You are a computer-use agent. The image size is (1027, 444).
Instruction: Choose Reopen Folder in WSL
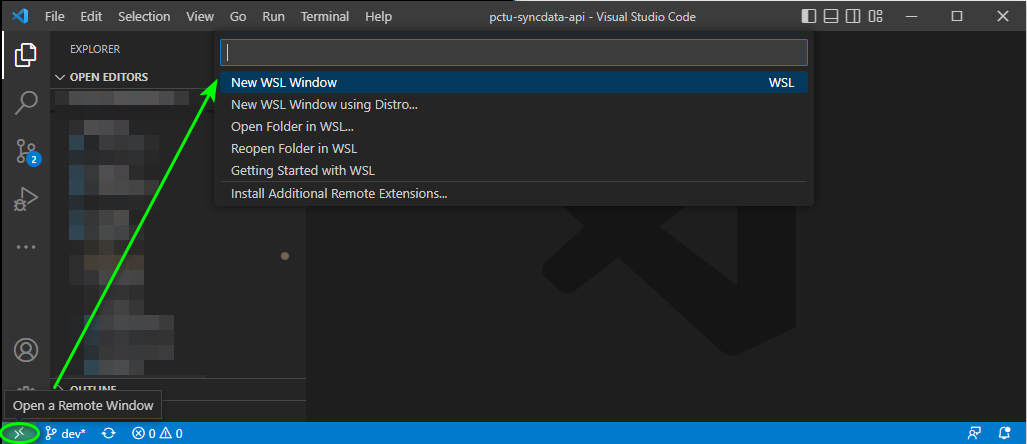pyautogui.click(x=514, y=149)
